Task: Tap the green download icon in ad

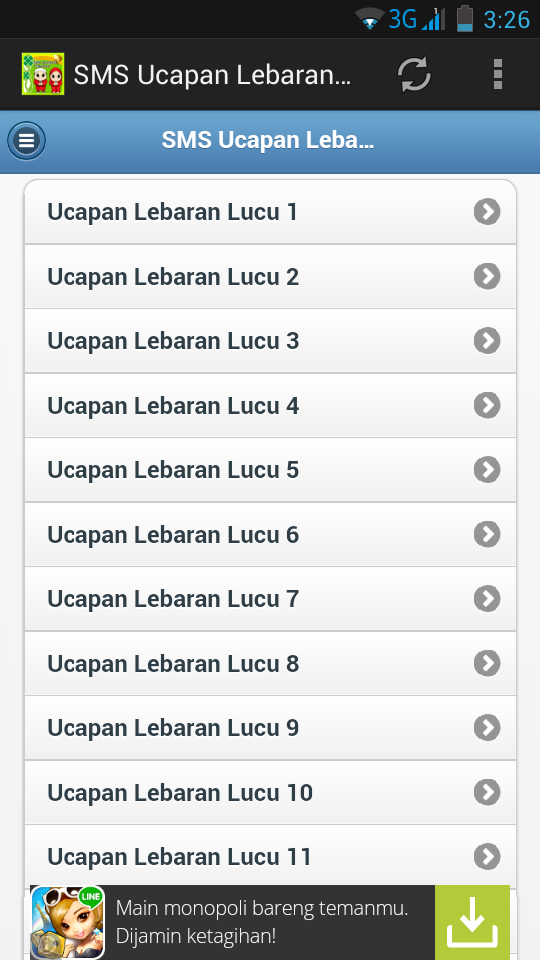Action: pyautogui.click(x=472, y=922)
